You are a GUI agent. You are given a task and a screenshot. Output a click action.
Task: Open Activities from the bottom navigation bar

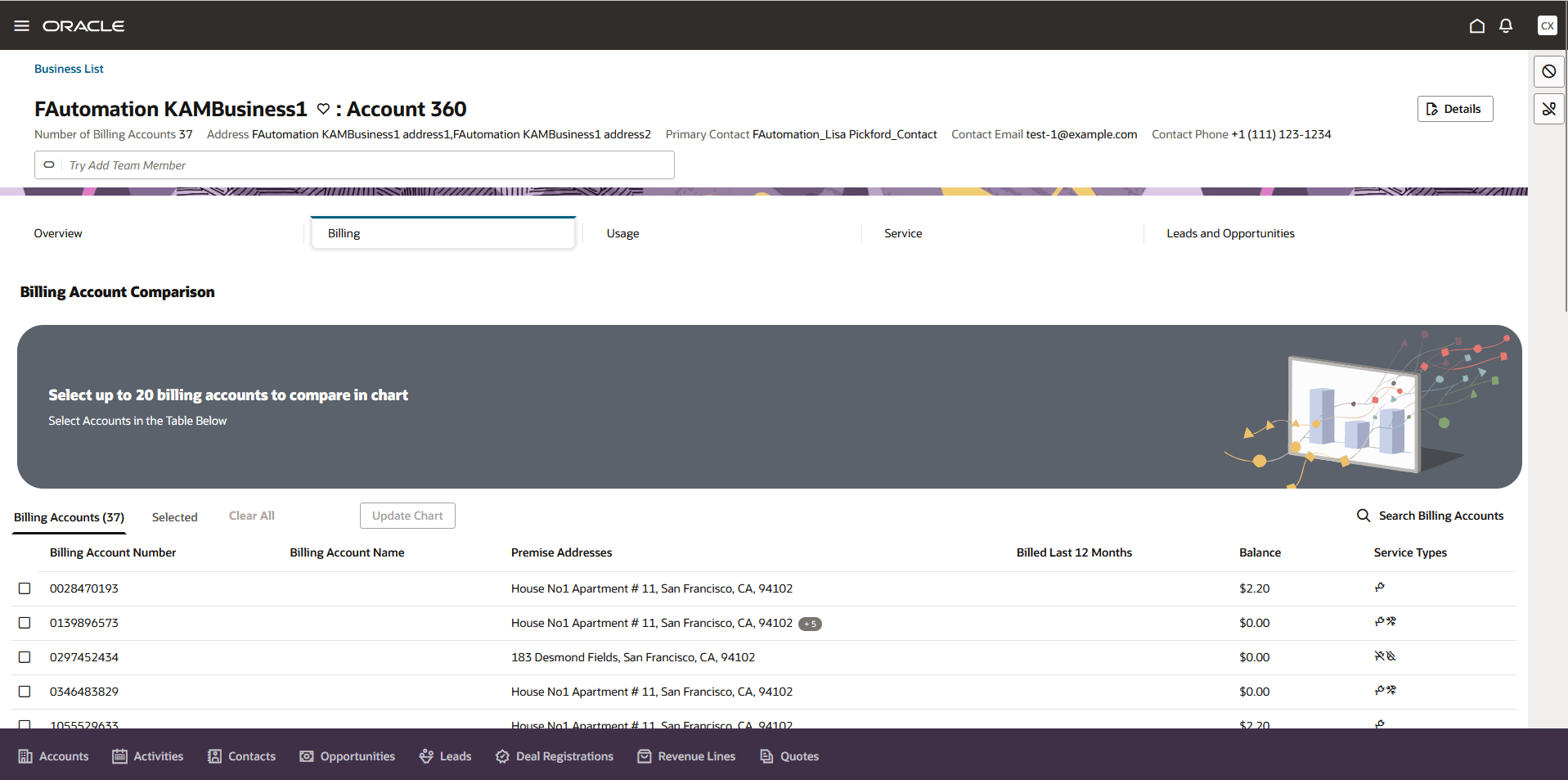coord(147,755)
